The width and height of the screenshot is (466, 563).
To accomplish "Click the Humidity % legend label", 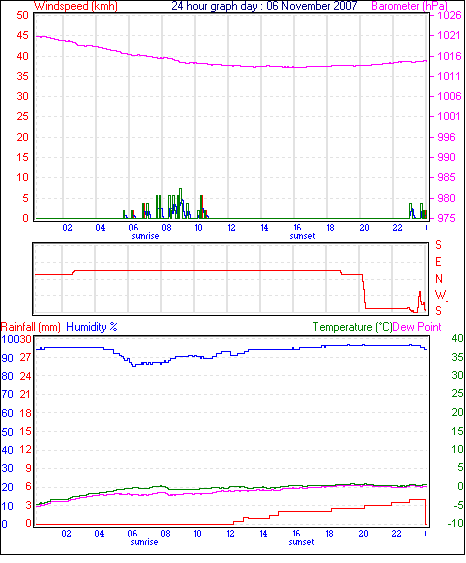I will 92,327.
